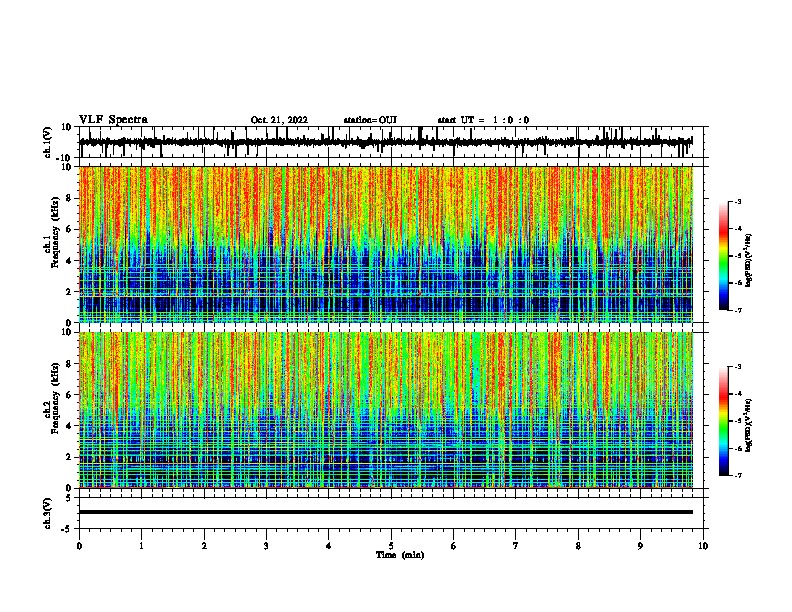Click the ch.2 spectrogram color scale bar

pos(724,421)
